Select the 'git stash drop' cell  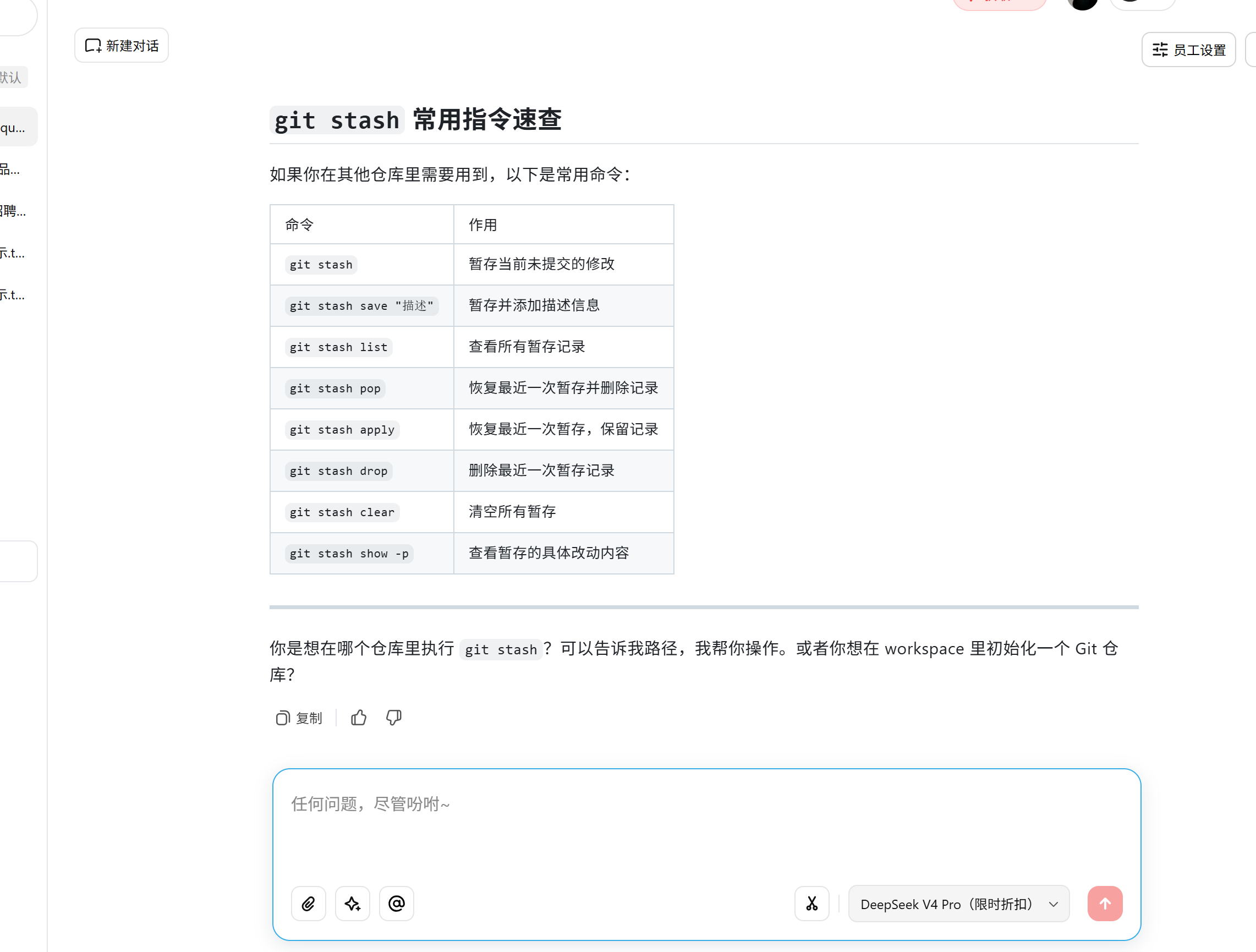click(361, 471)
